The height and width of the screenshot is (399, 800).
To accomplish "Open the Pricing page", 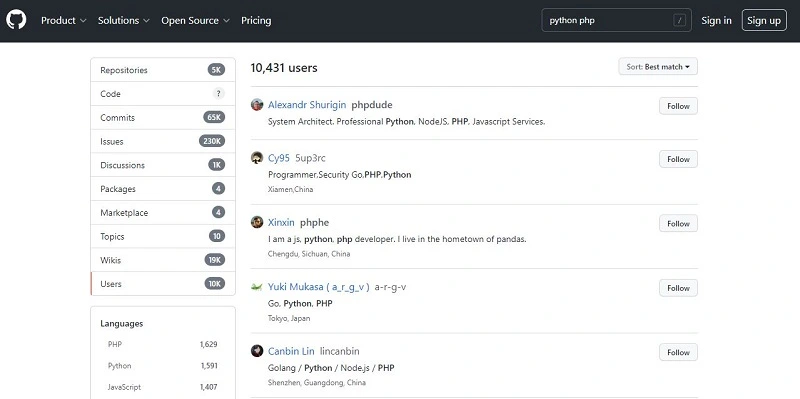I will [x=256, y=20].
